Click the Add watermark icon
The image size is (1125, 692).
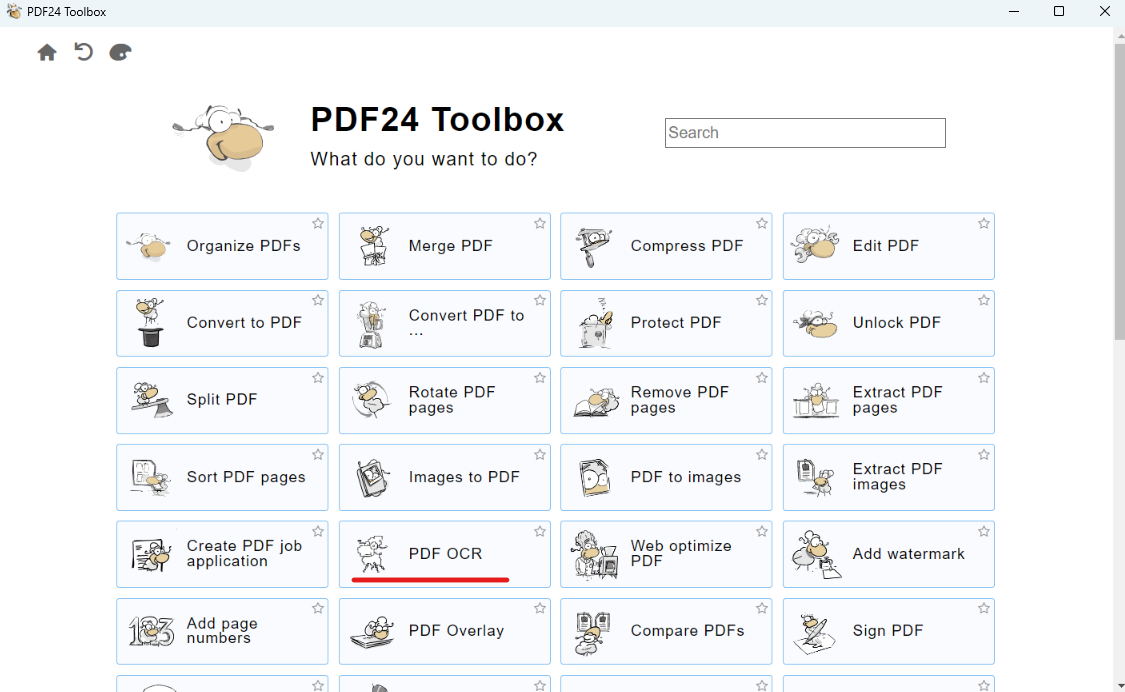[816, 555]
